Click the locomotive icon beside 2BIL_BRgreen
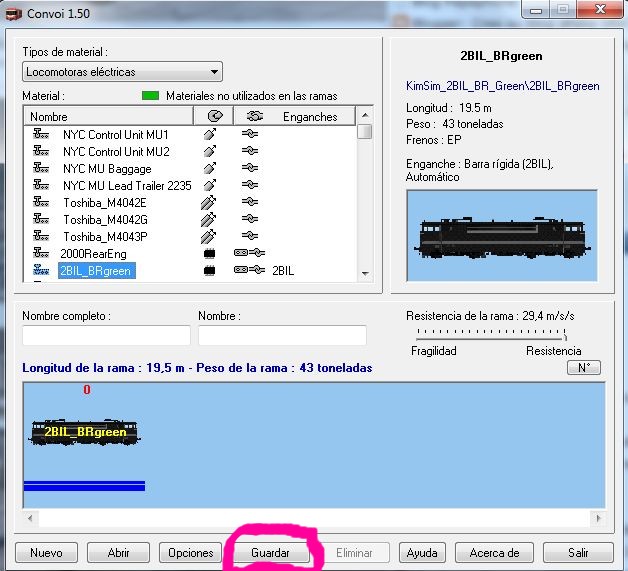Viewport: 628px width, 571px height. 41,270
